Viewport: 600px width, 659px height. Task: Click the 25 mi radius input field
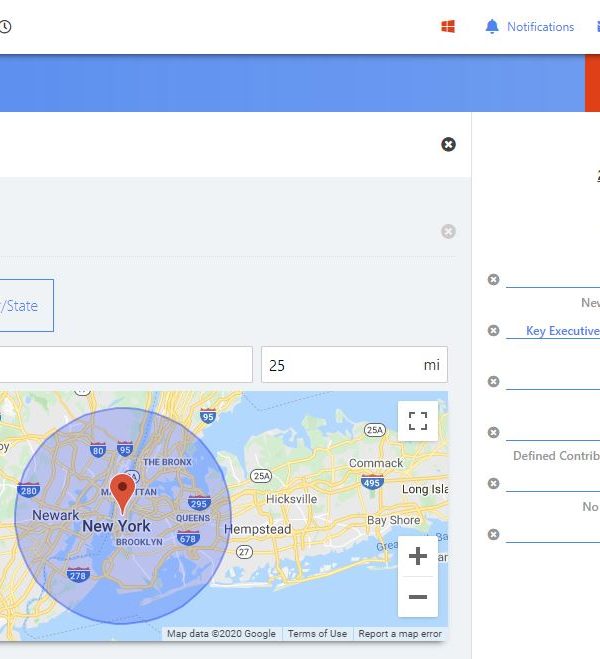[x=340, y=365]
